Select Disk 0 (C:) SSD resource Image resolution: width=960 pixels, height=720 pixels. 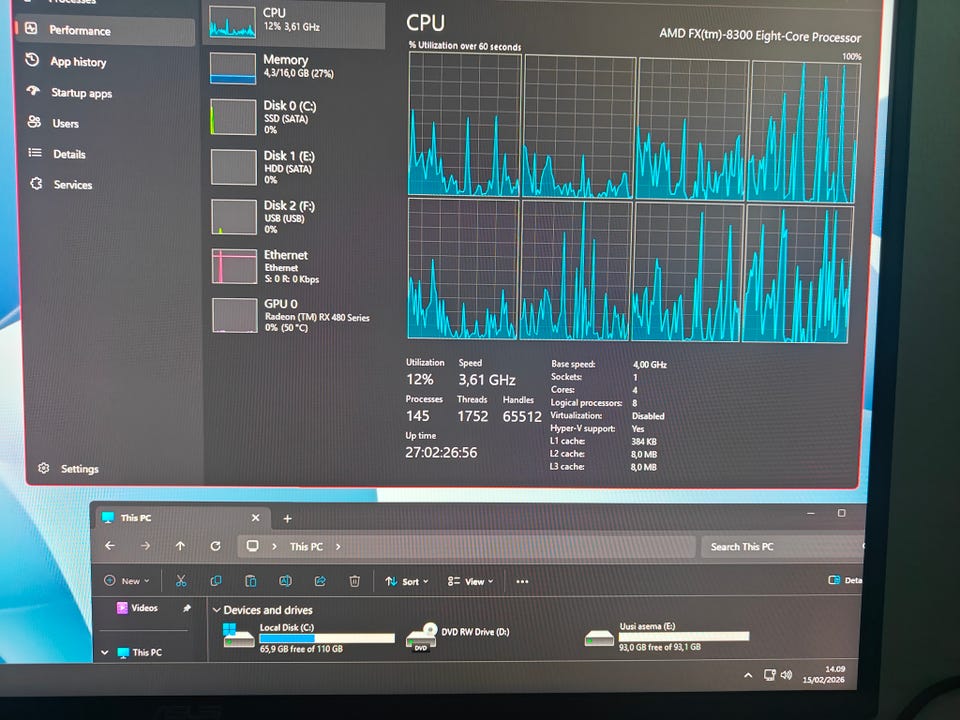click(294, 117)
